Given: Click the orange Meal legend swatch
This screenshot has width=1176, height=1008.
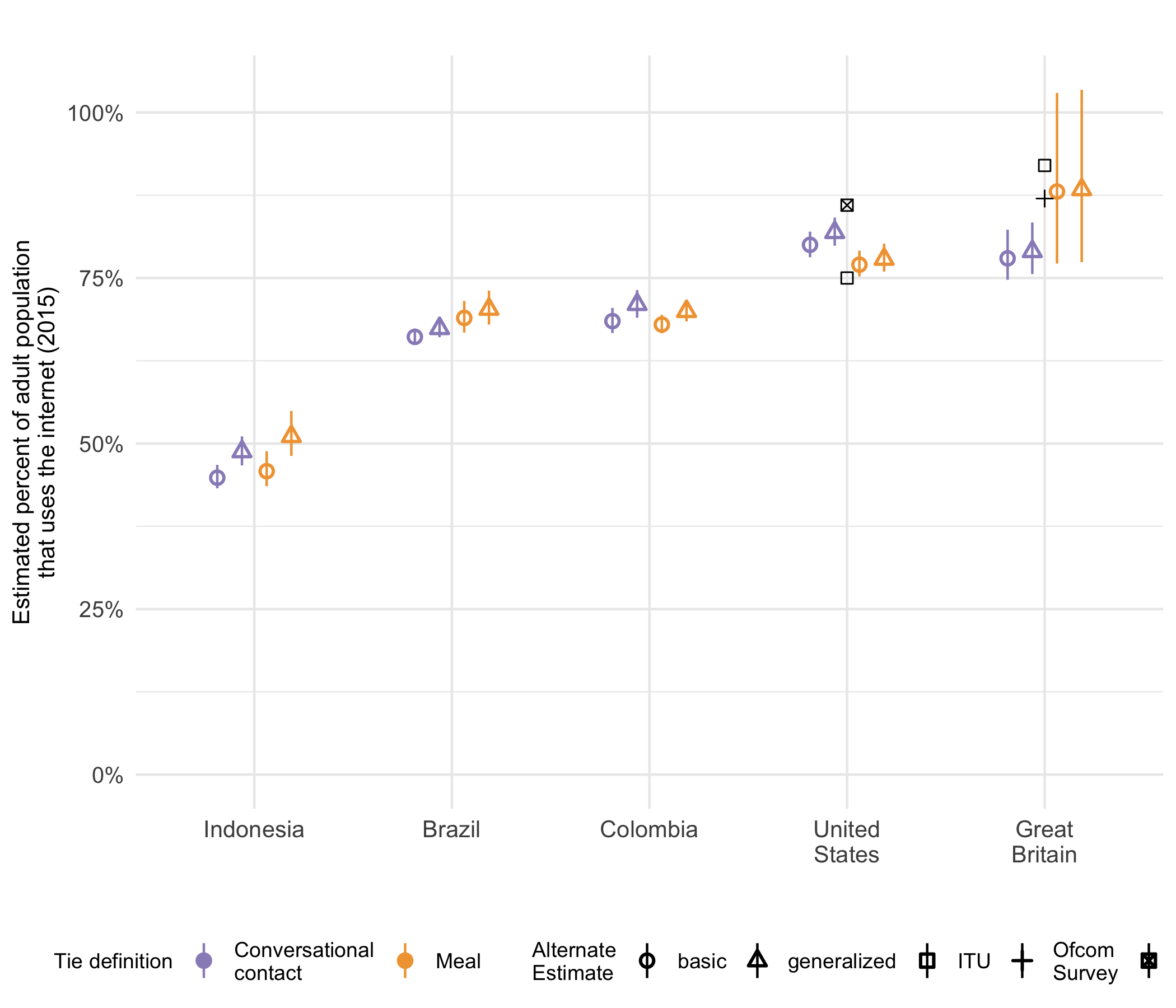Looking at the screenshot, I should click(405, 961).
